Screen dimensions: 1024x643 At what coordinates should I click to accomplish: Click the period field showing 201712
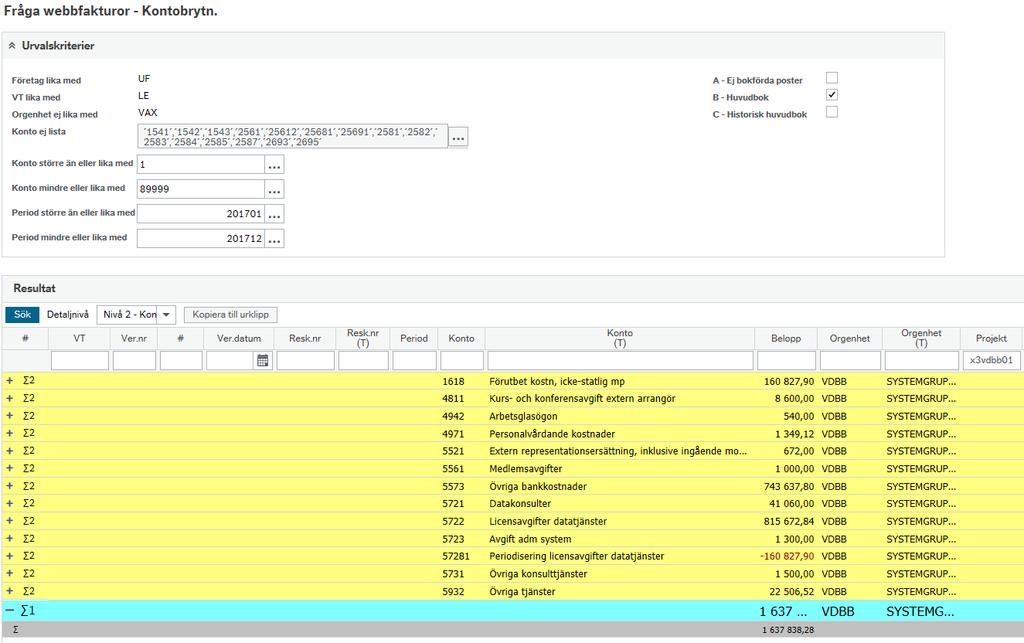click(x=200, y=239)
